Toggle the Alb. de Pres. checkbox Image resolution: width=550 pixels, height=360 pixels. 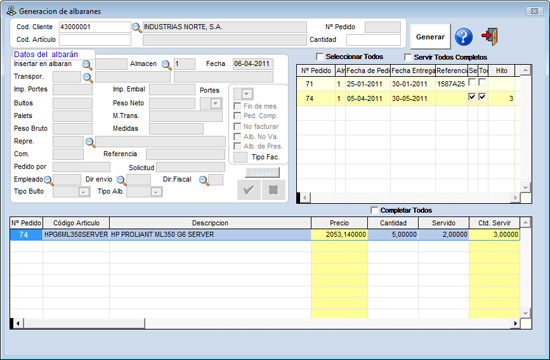[x=237, y=146]
